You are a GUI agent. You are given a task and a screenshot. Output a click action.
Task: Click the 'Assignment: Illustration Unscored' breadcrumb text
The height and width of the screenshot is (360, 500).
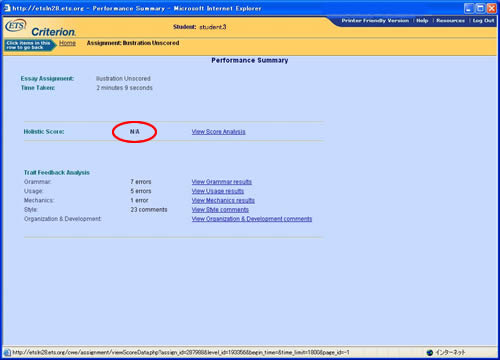(133, 43)
